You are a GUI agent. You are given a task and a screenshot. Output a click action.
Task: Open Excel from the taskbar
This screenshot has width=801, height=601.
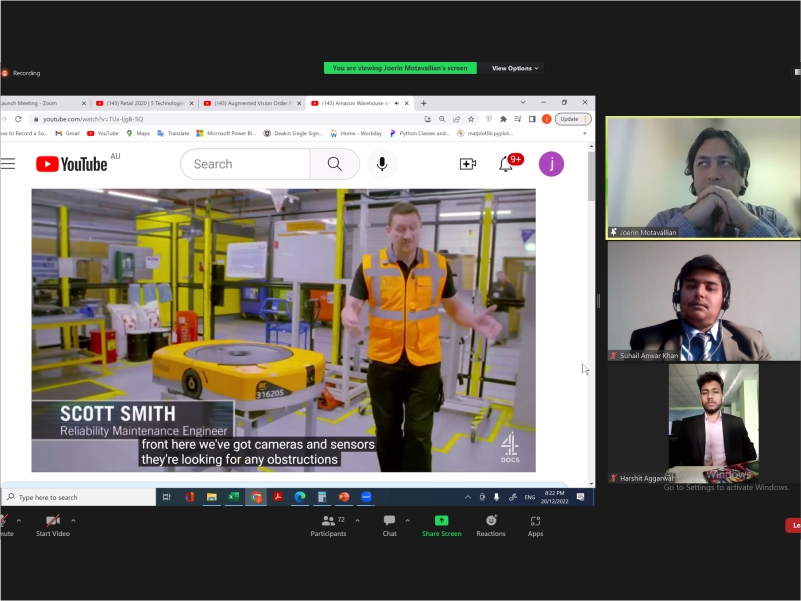click(x=233, y=497)
